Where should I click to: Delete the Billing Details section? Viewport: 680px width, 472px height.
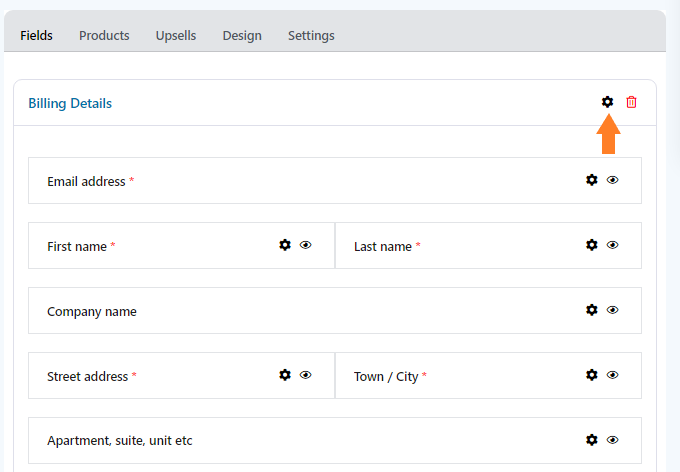tap(631, 102)
